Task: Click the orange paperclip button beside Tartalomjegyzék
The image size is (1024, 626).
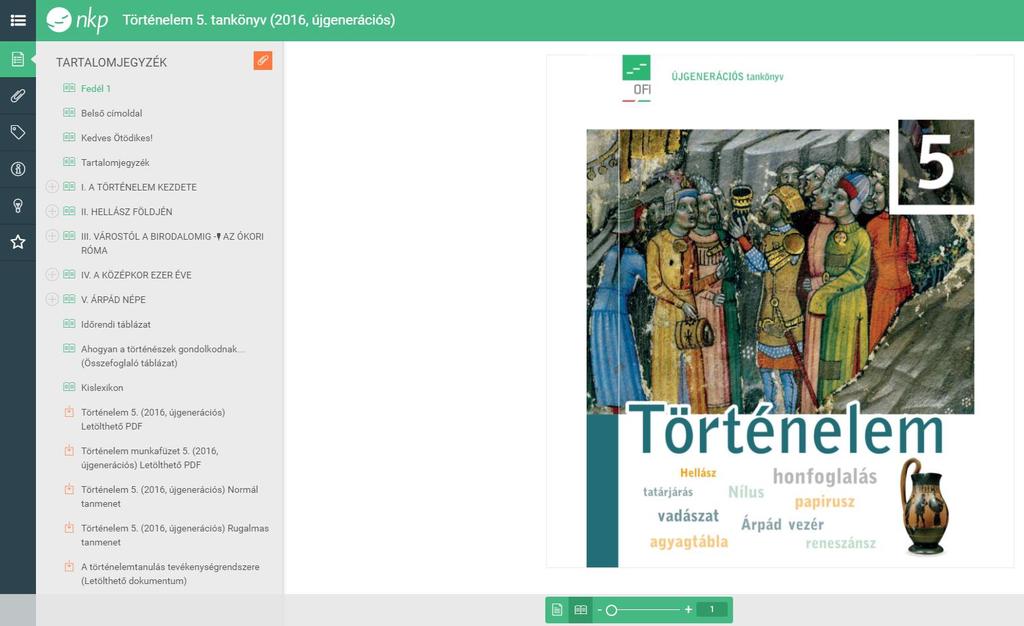Action: pyautogui.click(x=263, y=61)
